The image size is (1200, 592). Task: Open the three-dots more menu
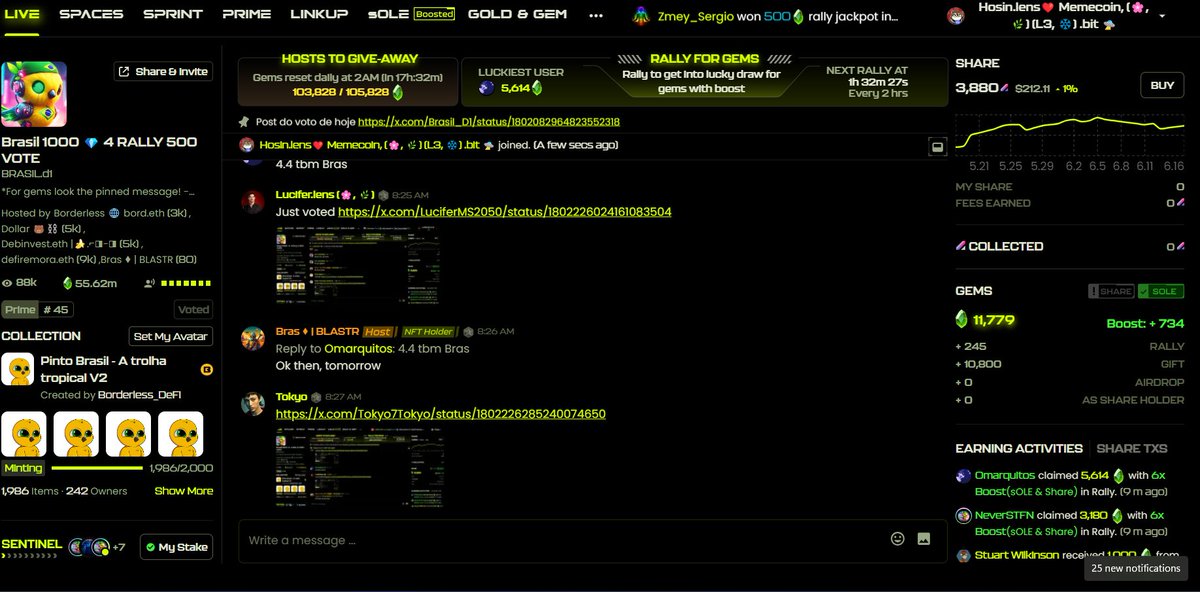click(596, 15)
